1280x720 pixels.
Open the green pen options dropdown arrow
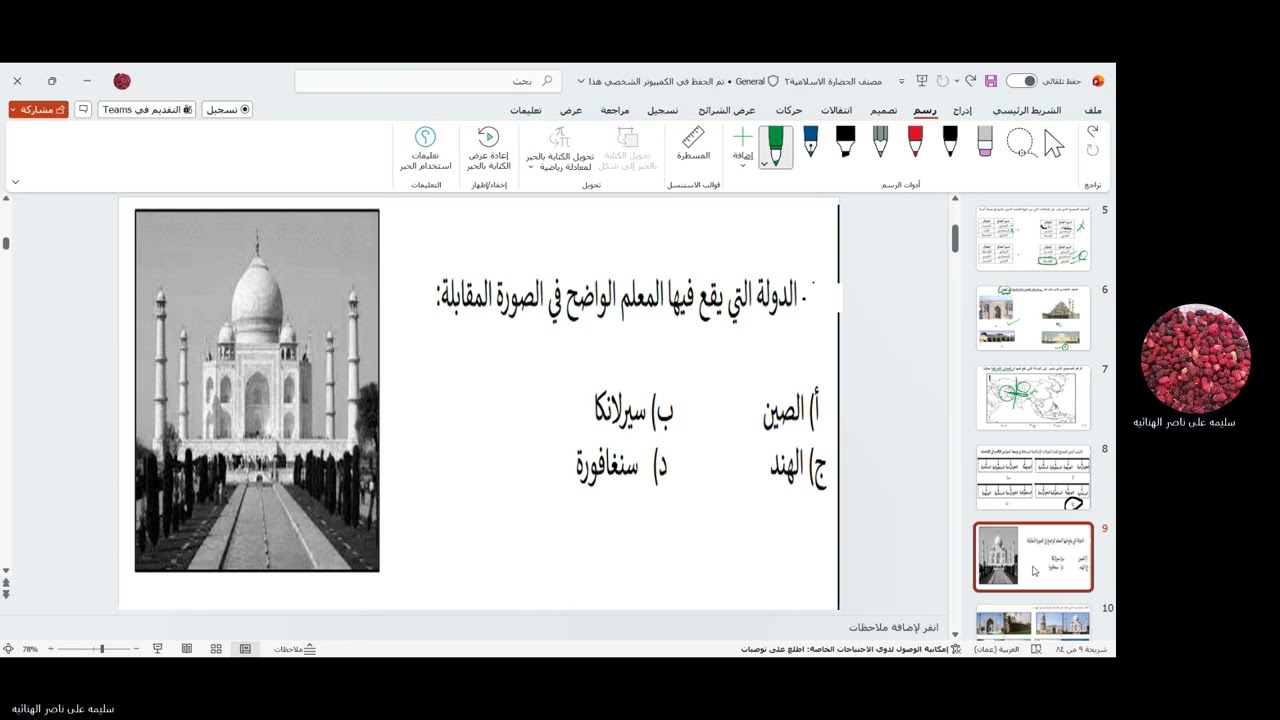coord(764,163)
